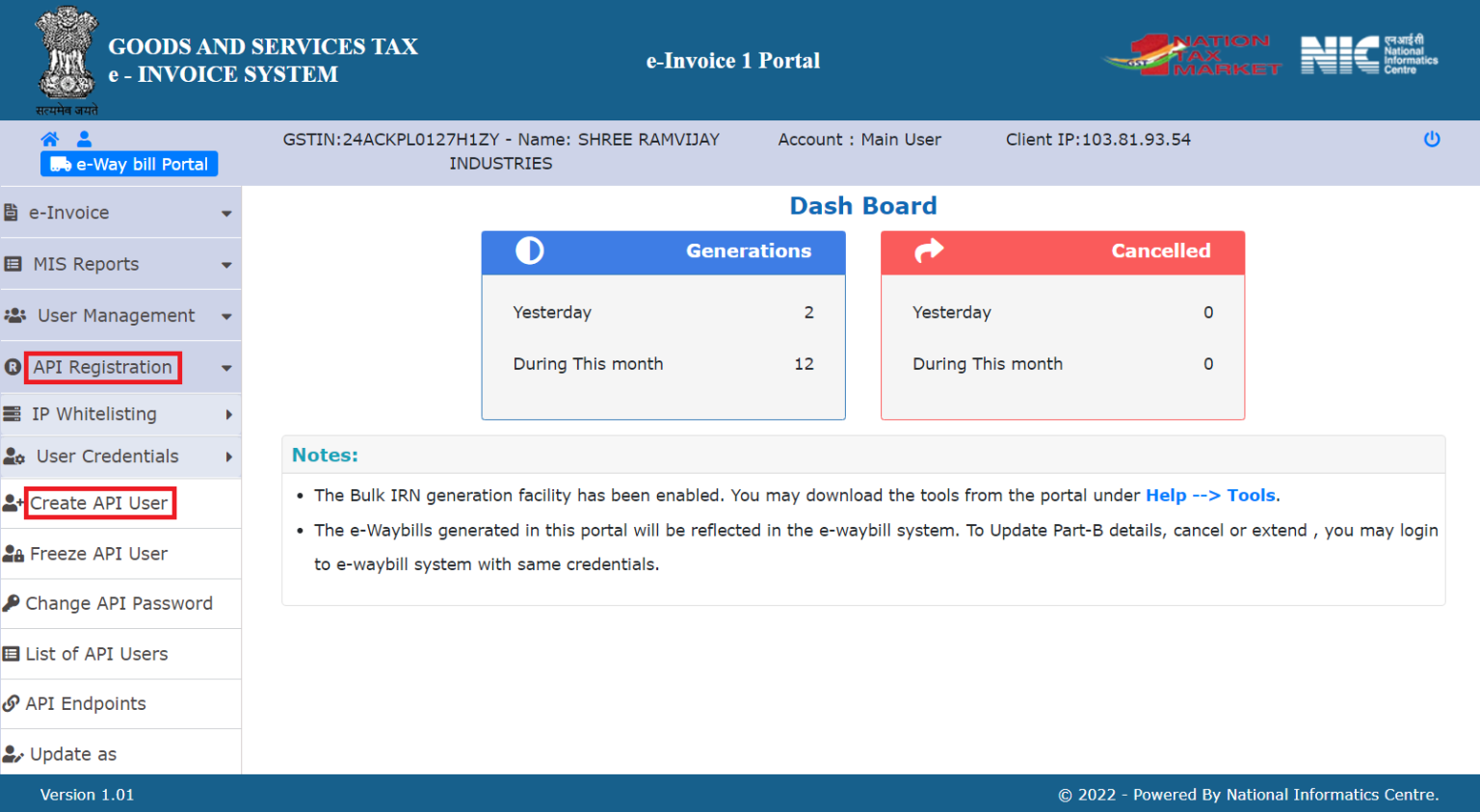
Task: Collapse the API Registration menu
Action: coord(226,368)
